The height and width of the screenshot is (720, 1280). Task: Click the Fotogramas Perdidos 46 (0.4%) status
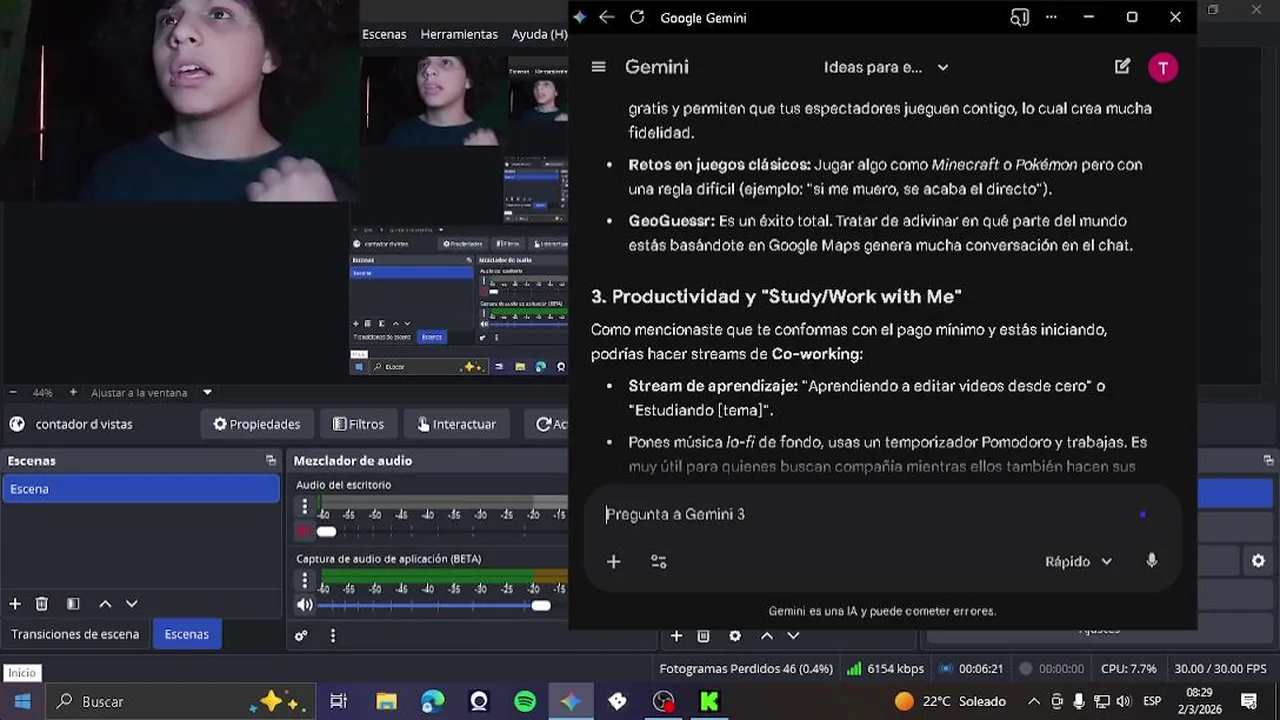(x=746, y=668)
